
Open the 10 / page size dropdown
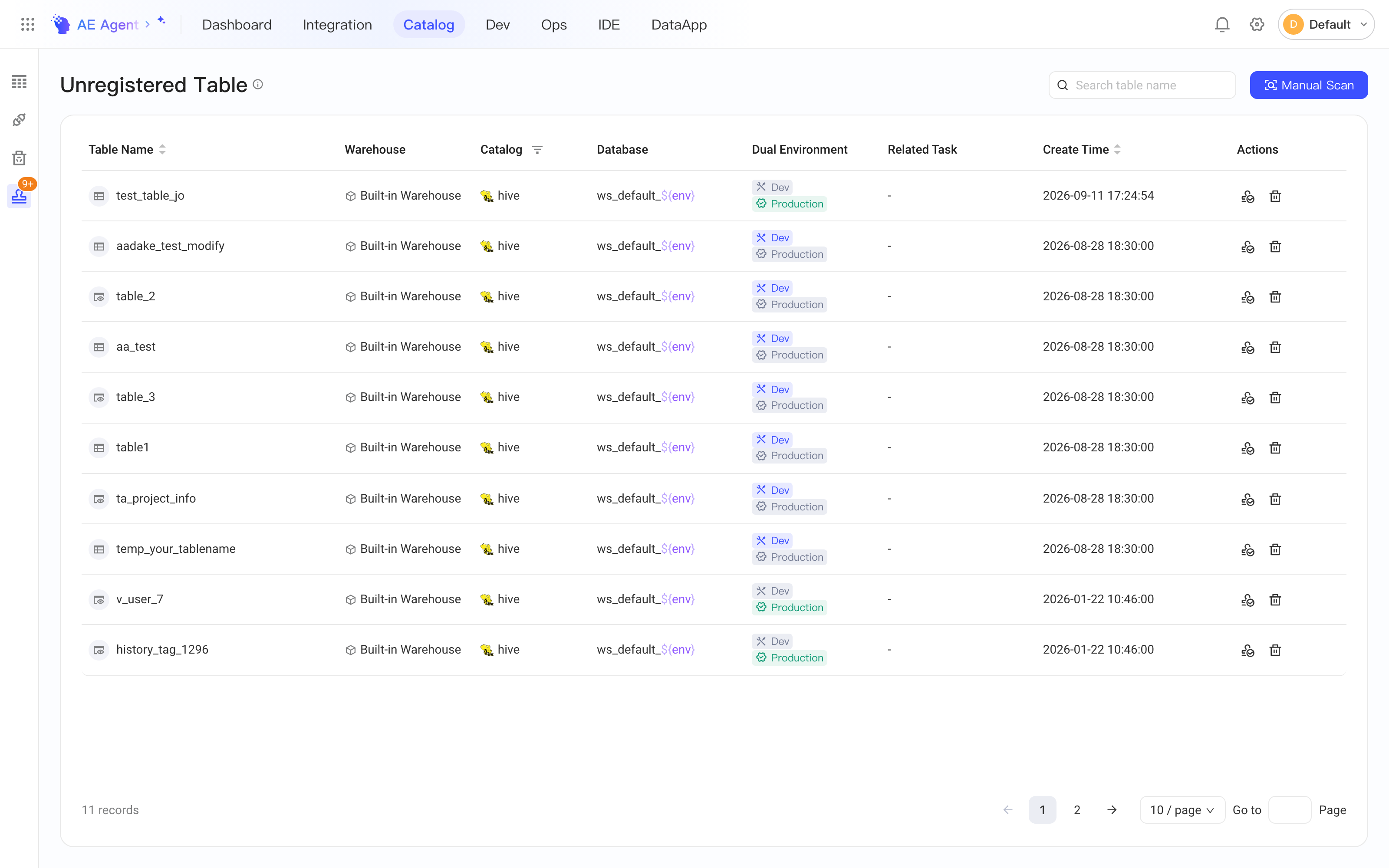(x=1182, y=809)
